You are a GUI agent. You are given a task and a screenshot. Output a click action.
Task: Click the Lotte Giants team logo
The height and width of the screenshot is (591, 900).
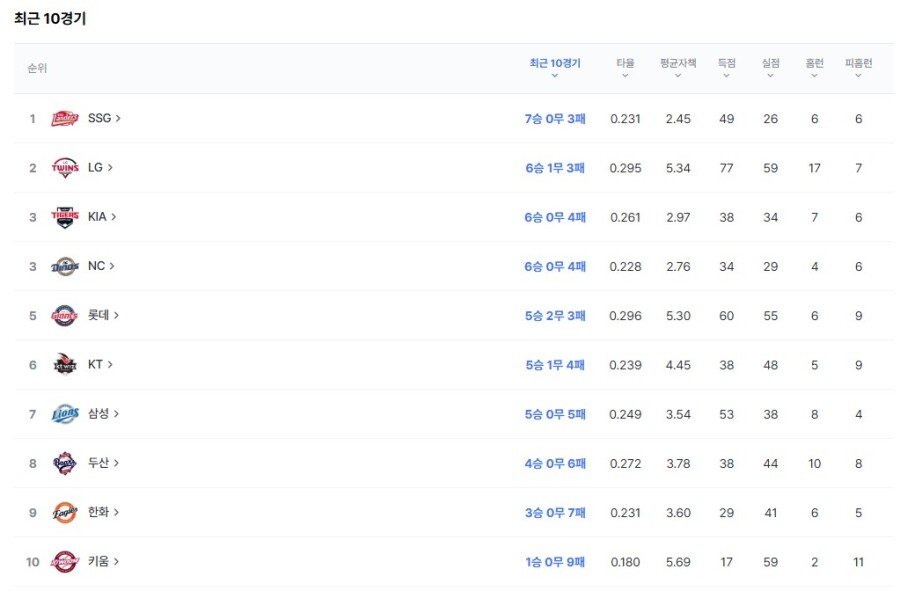64,316
